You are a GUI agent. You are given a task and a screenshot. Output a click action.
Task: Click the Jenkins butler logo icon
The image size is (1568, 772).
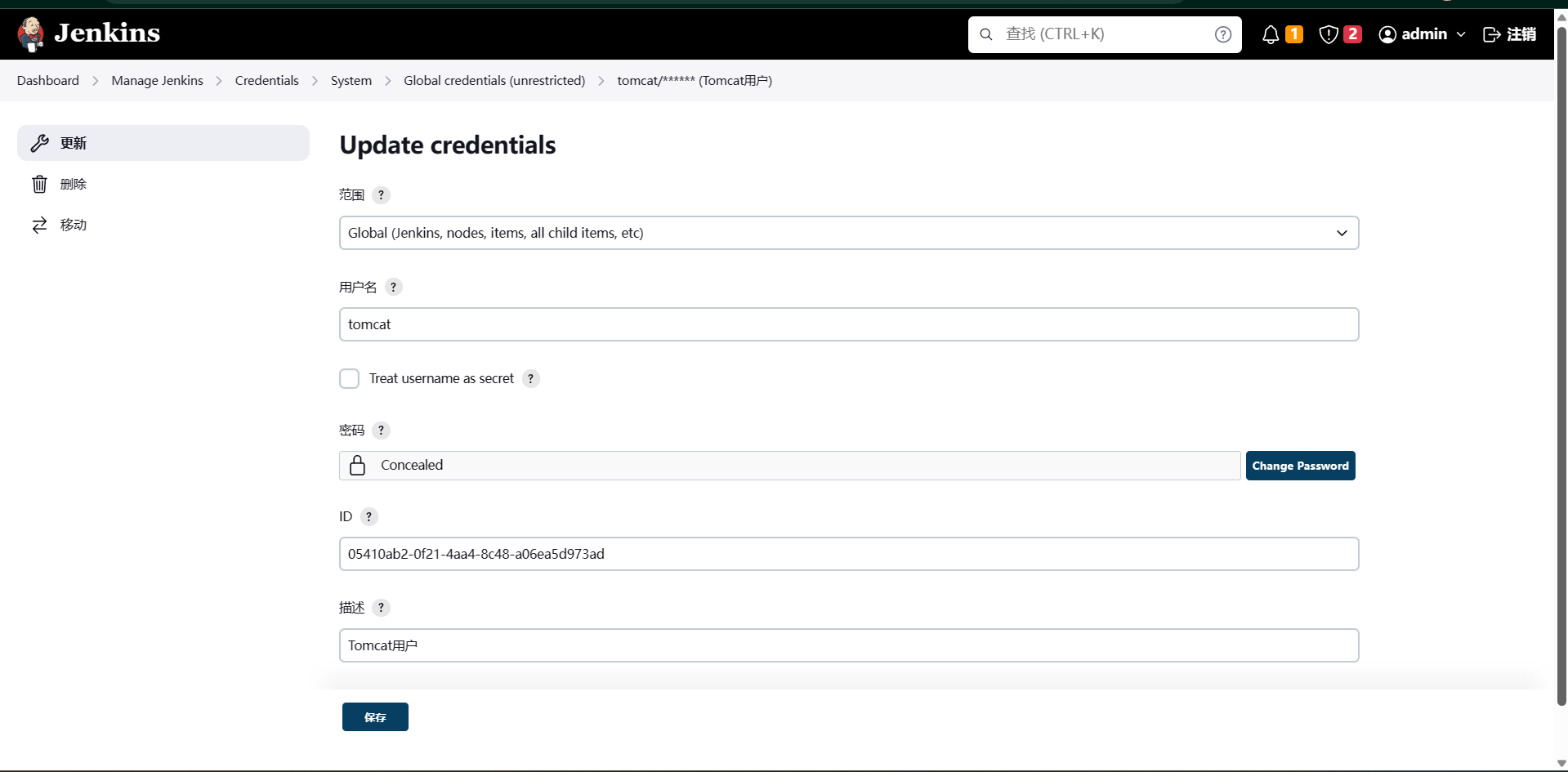[31, 33]
